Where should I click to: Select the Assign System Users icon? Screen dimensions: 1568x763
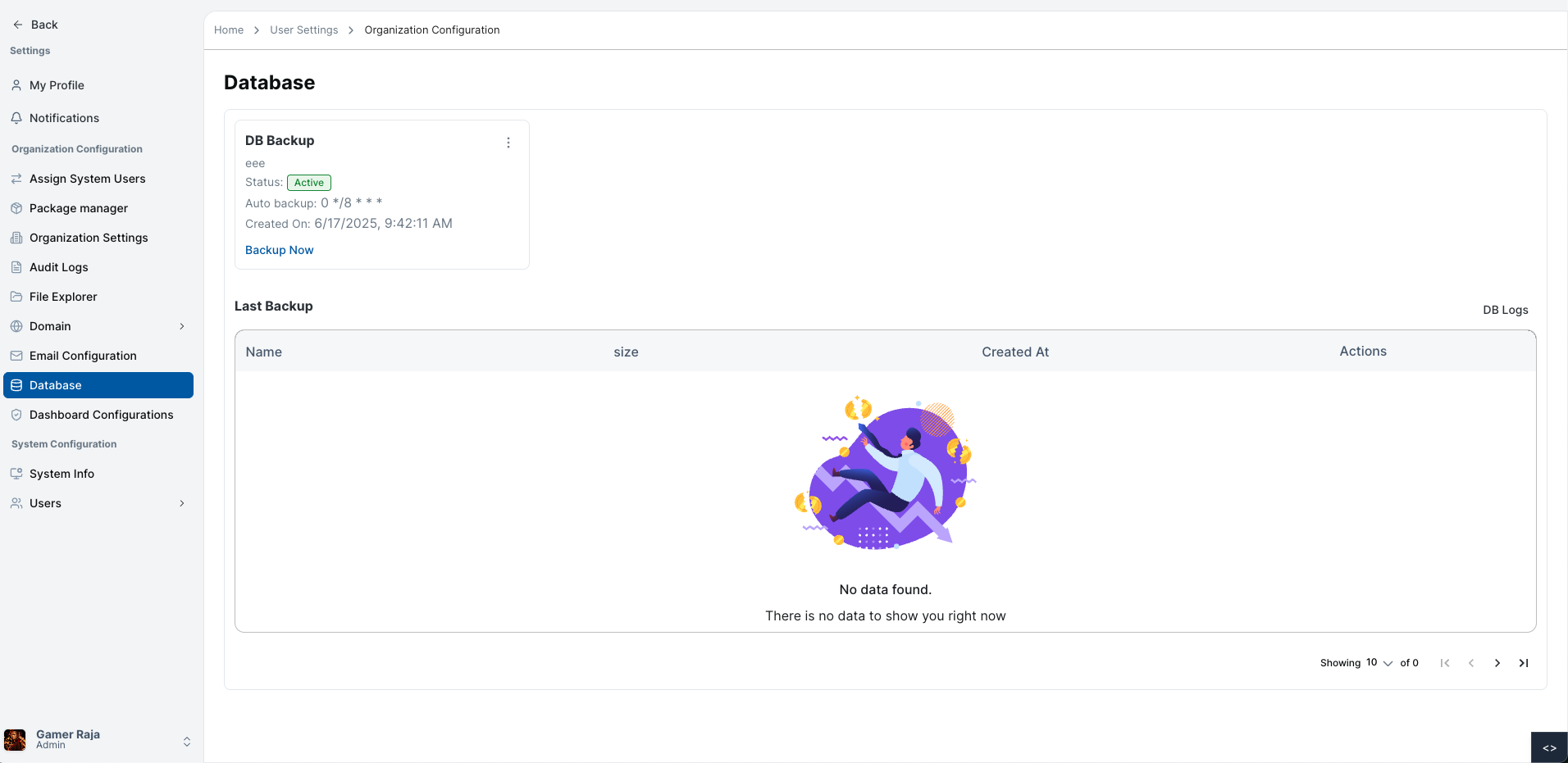(17, 179)
